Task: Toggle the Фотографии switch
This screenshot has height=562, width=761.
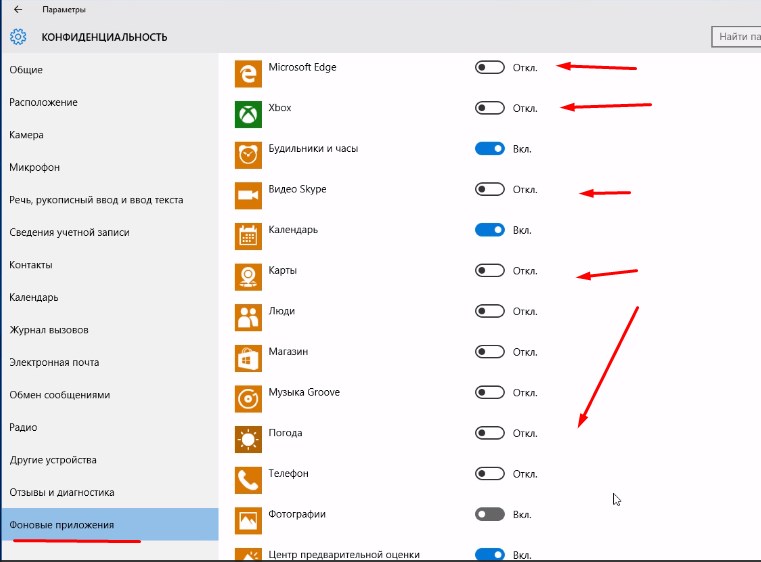Action: coord(490,514)
